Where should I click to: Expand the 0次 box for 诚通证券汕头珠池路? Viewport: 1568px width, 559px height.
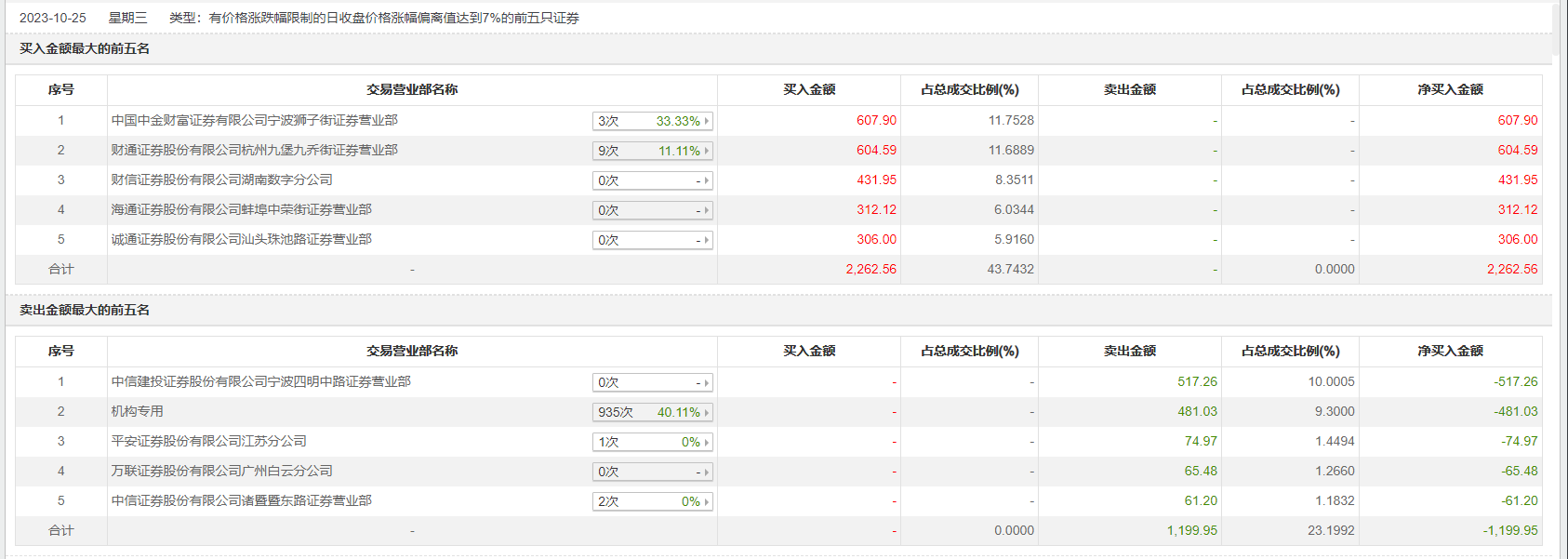coord(652,240)
